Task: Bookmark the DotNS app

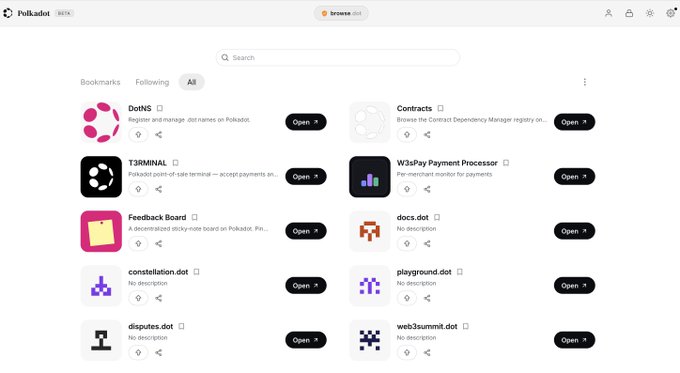Action: pos(160,108)
